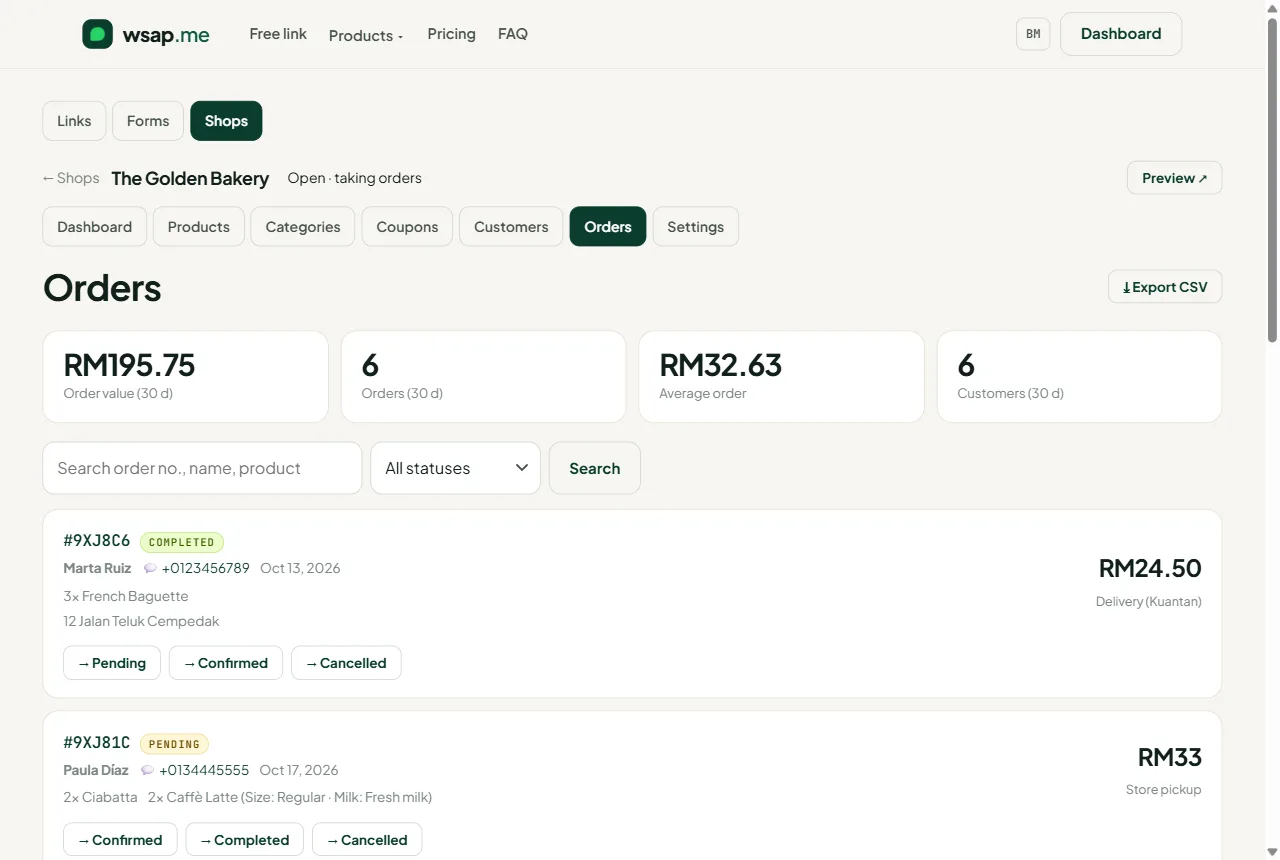
Task: Go back via the Shops arrow link
Action: [71, 178]
